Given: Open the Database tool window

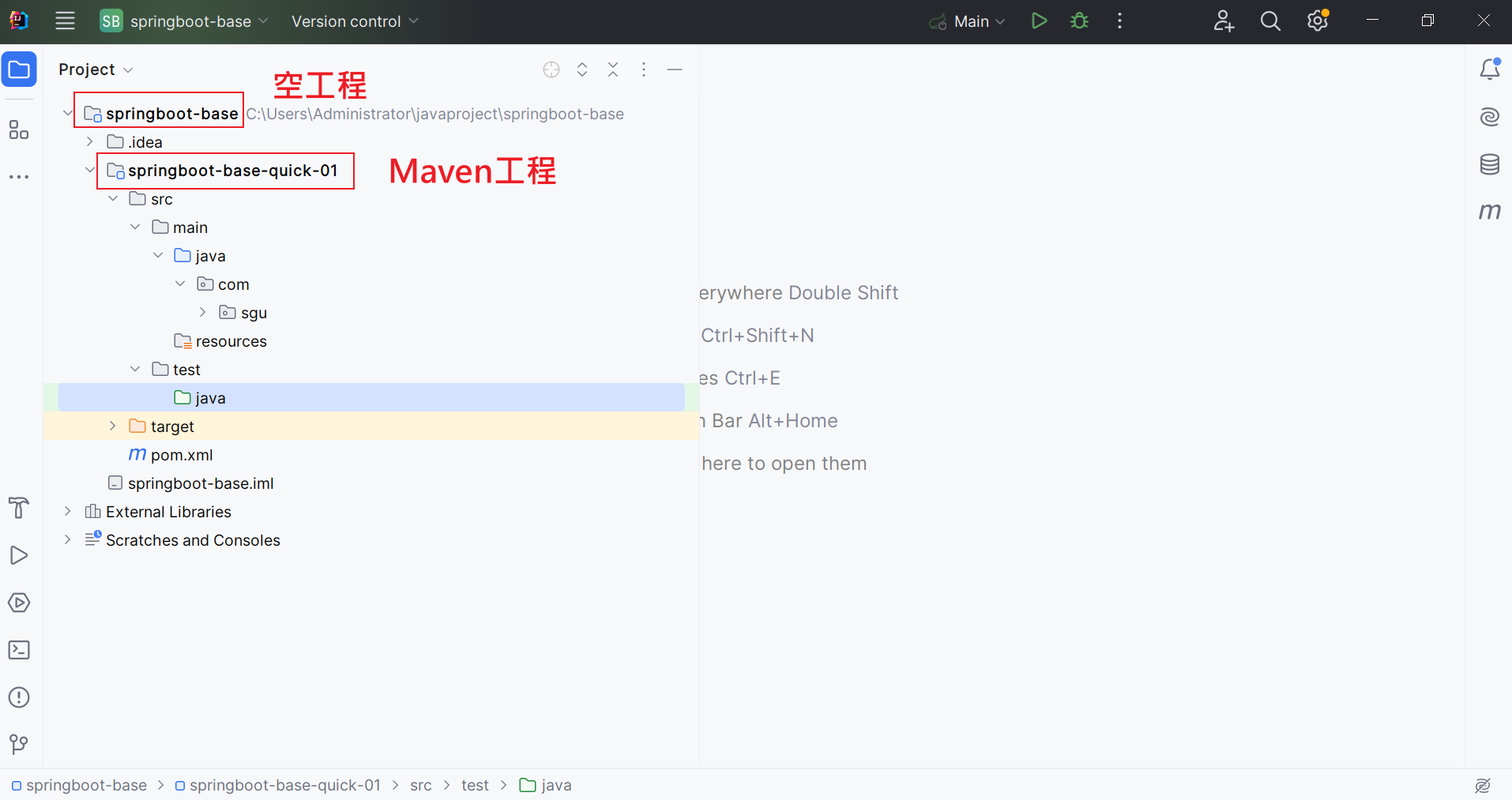Looking at the screenshot, I should point(1489,164).
